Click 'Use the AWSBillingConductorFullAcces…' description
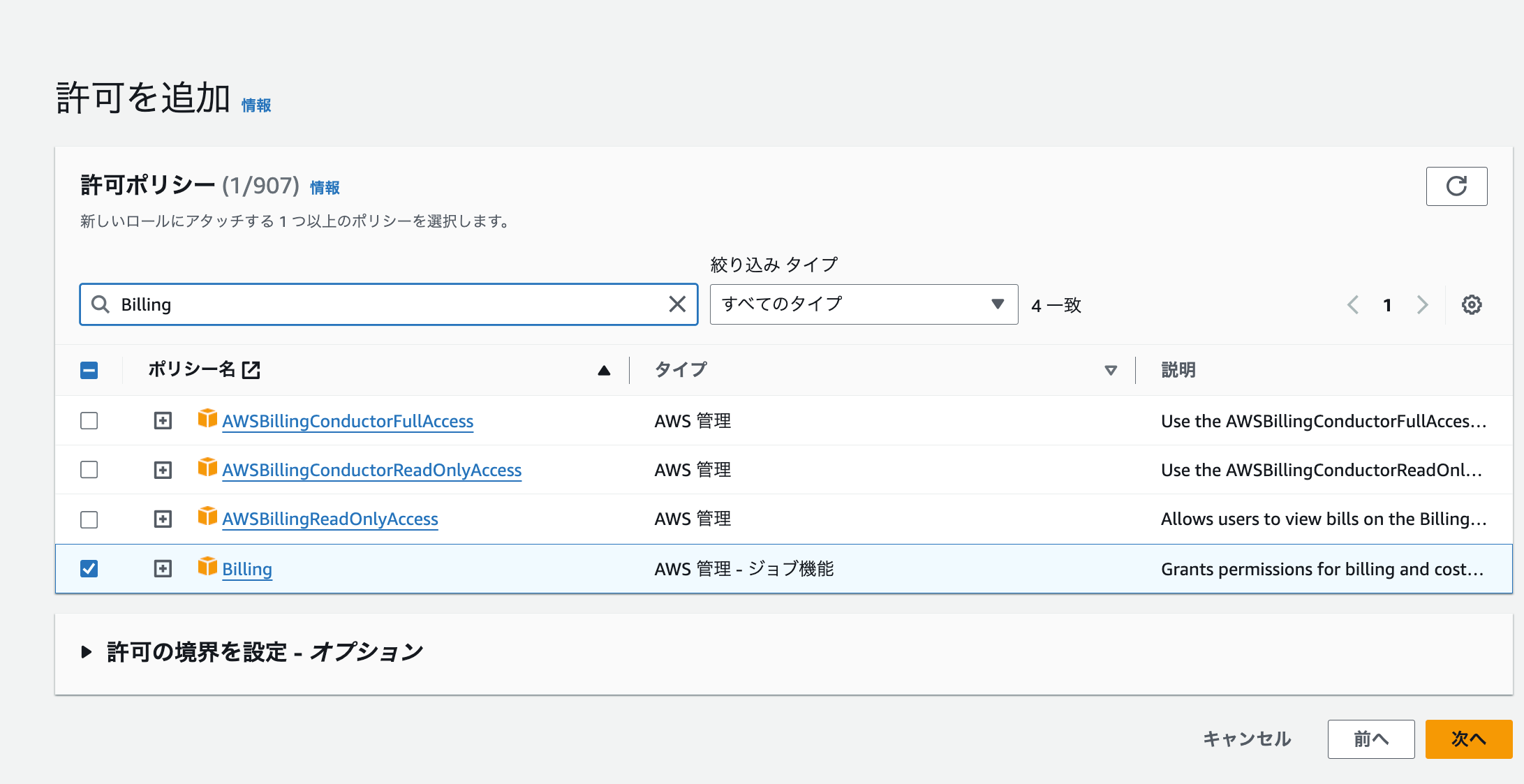The width and height of the screenshot is (1524, 784). 1324,421
